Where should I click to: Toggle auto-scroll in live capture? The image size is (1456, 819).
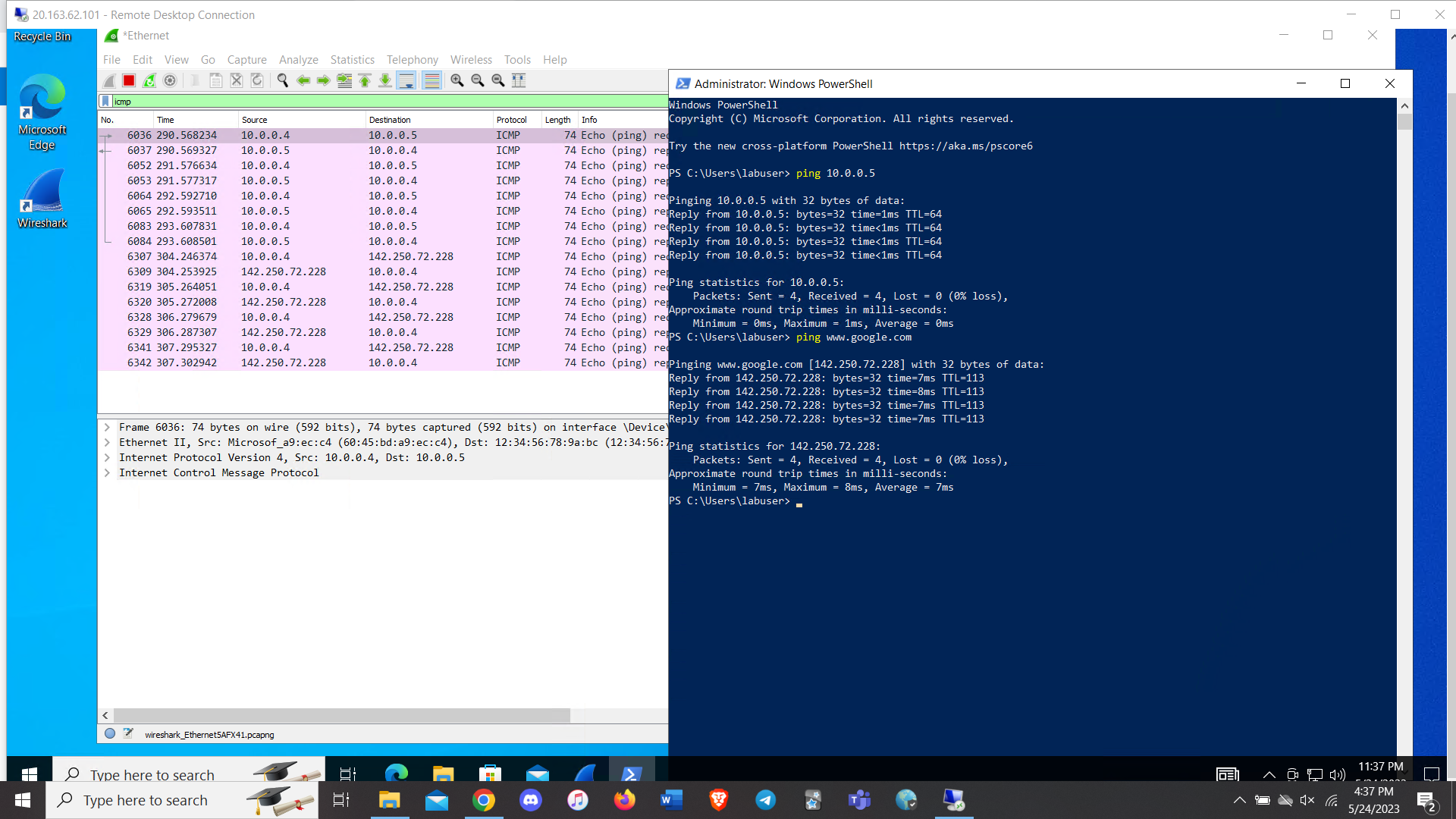click(x=406, y=80)
